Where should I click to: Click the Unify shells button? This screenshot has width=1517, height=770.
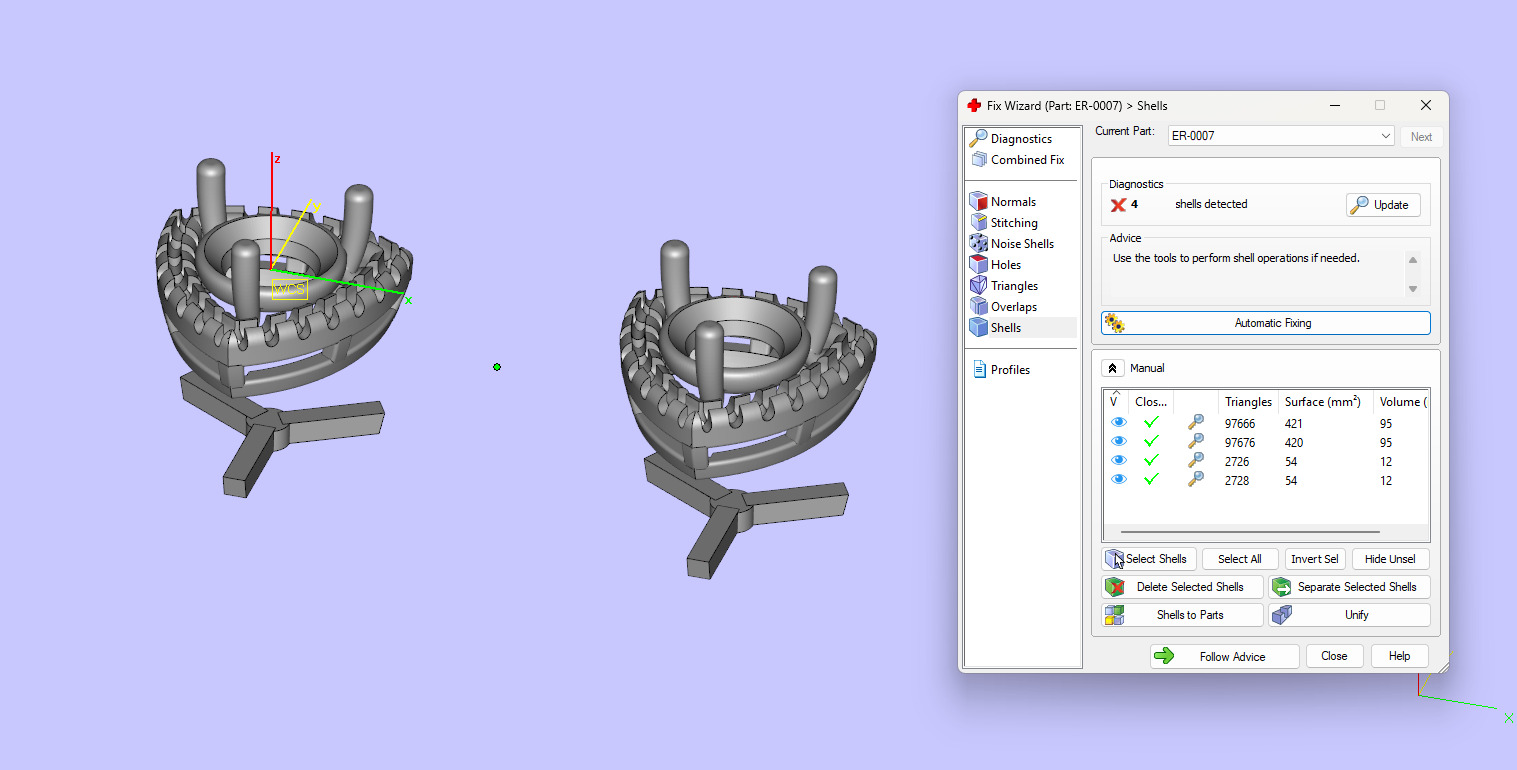(1349, 615)
